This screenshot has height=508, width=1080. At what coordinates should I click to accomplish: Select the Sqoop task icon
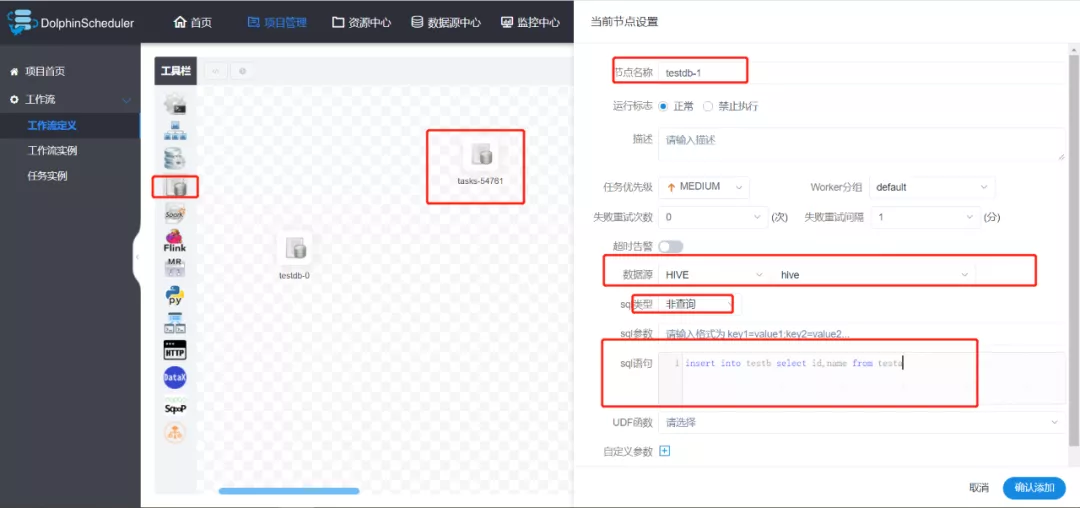(175, 405)
